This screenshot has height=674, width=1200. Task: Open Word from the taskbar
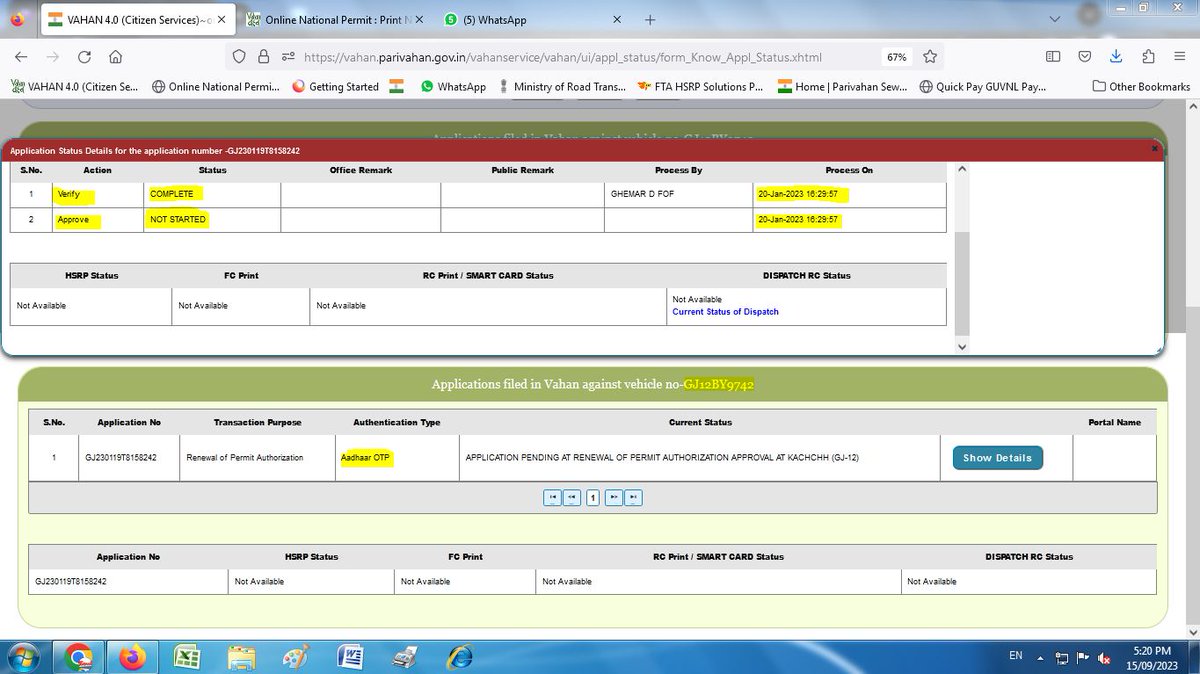tap(351, 657)
